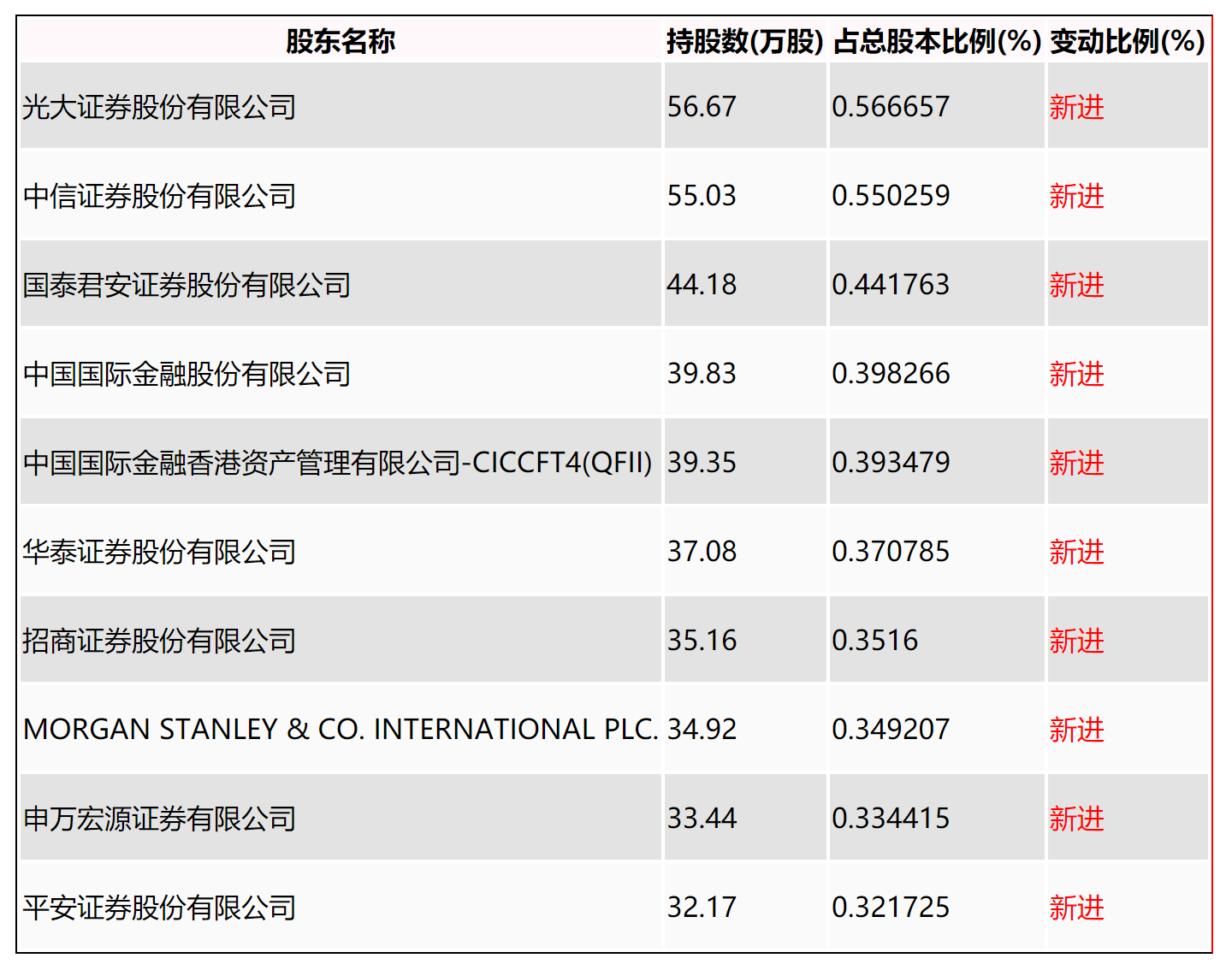
Task: Click the 56.67 shareholding value
Action: (702, 107)
